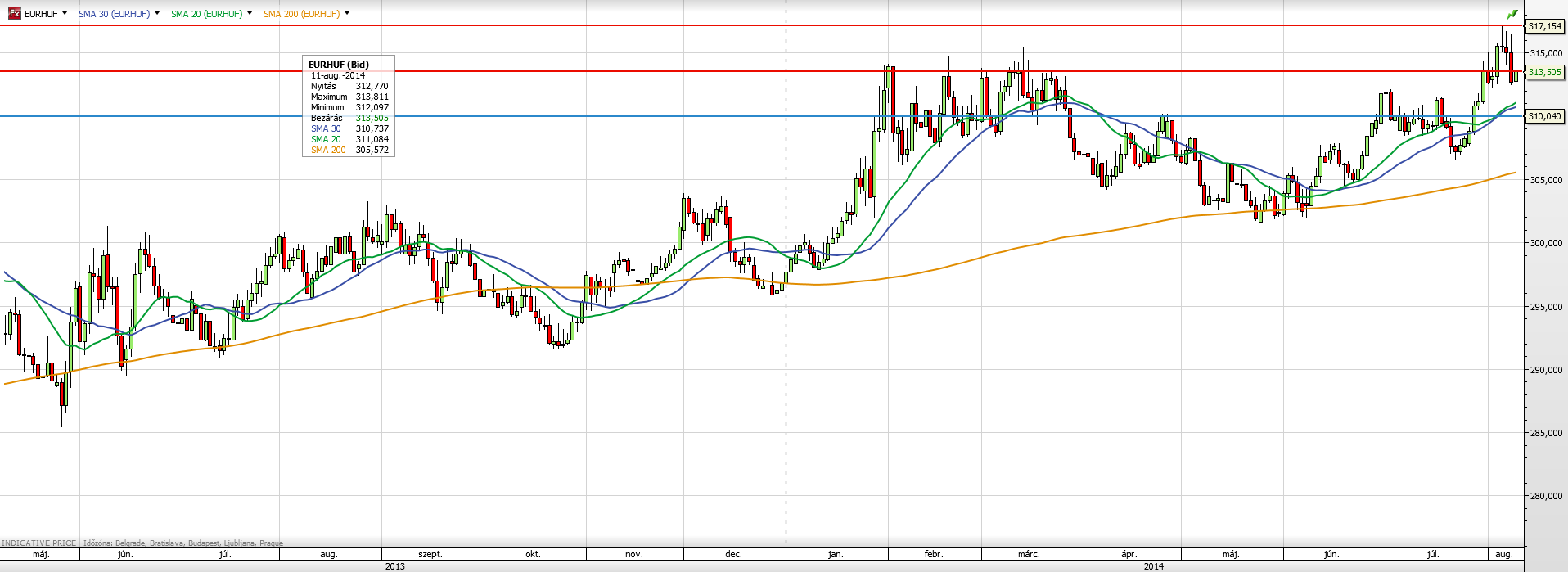1568x572 pixels.
Task: Click the 305,000 price axis label
Action: pyautogui.click(x=1546, y=180)
